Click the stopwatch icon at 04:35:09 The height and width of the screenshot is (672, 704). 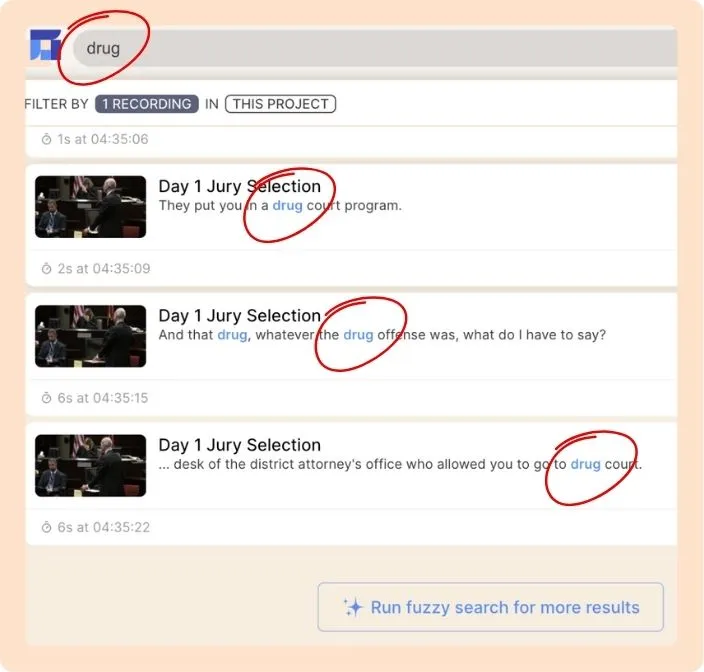tap(46, 268)
